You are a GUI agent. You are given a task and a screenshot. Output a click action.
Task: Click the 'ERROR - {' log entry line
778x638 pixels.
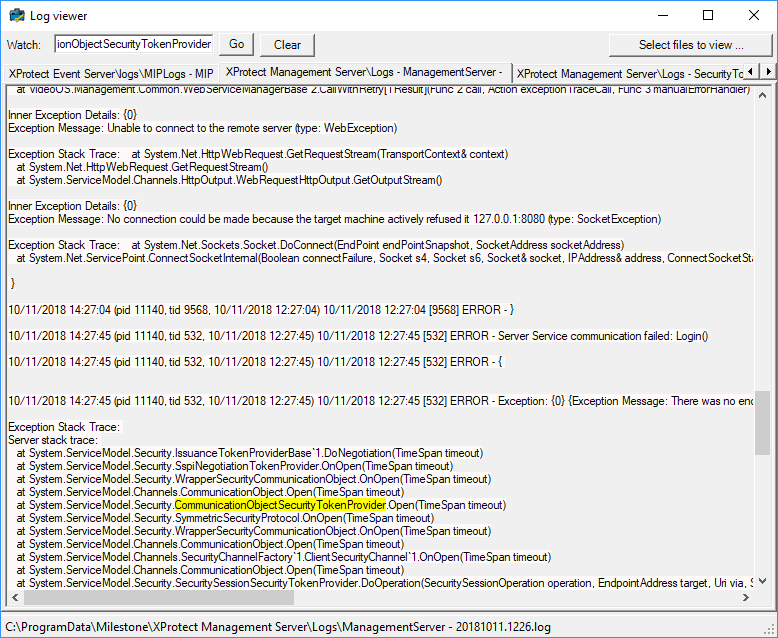[256, 362]
